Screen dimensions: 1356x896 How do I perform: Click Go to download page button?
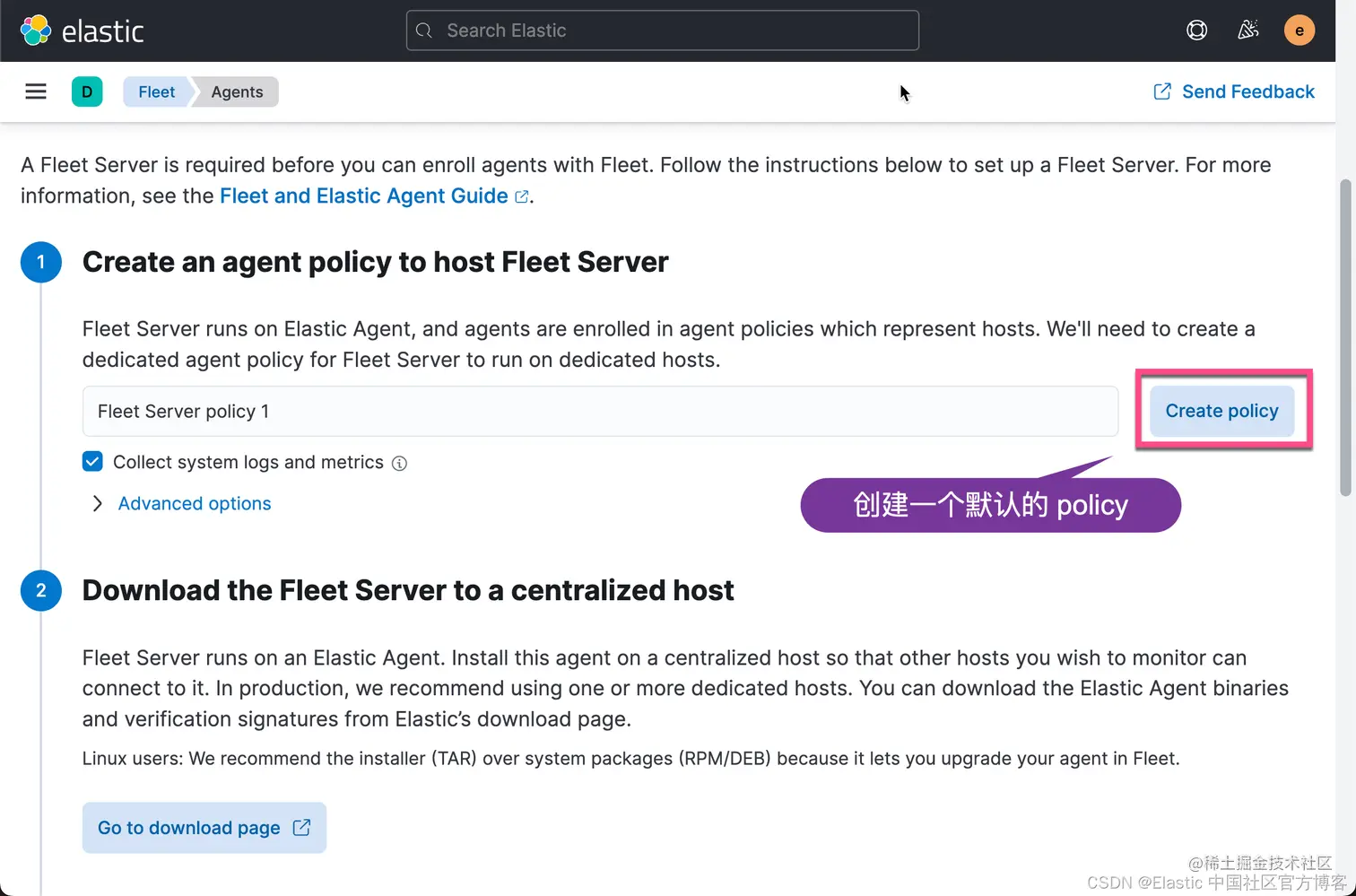click(204, 827)
